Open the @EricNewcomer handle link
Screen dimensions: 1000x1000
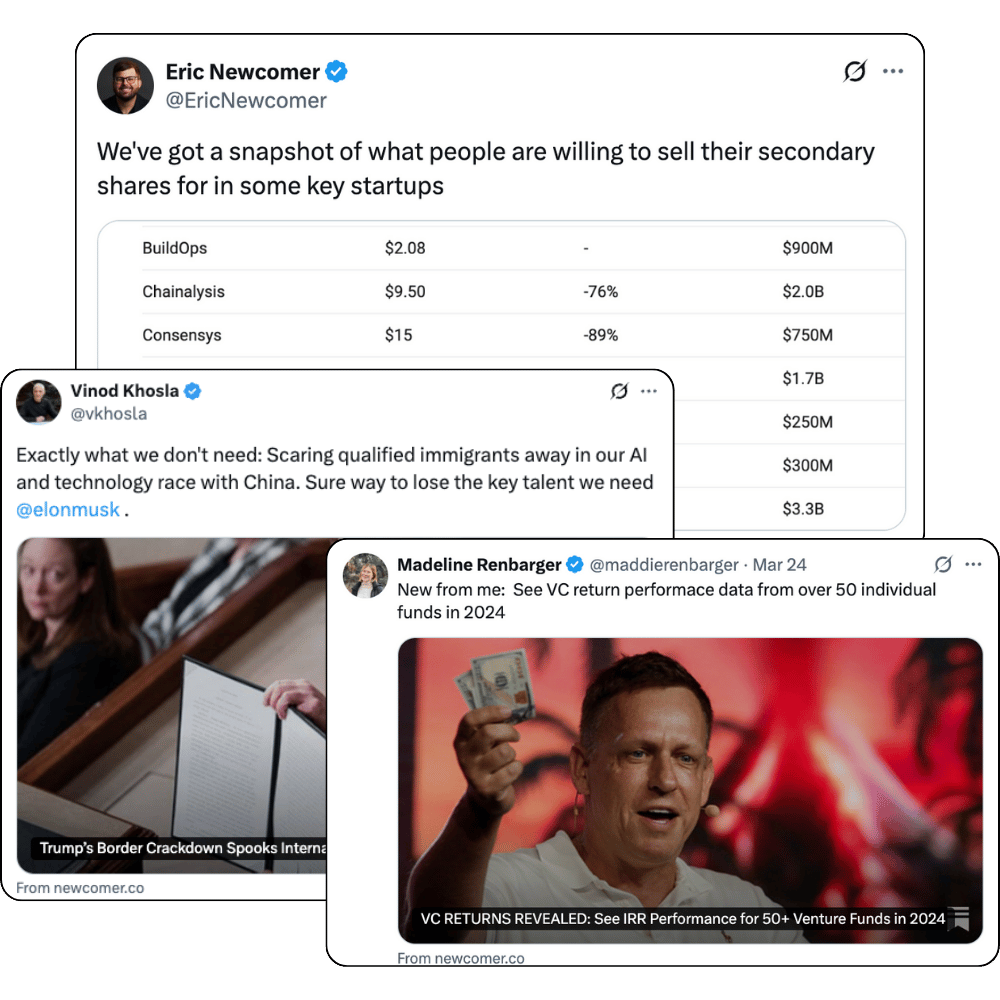tap(246, 101)
